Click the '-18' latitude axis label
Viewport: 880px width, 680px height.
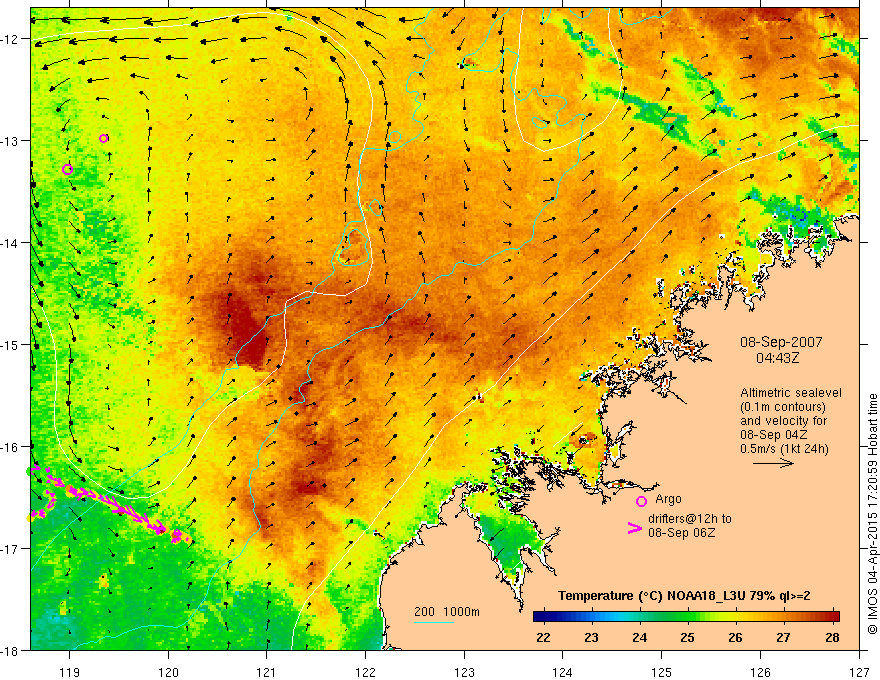point(10,650)
